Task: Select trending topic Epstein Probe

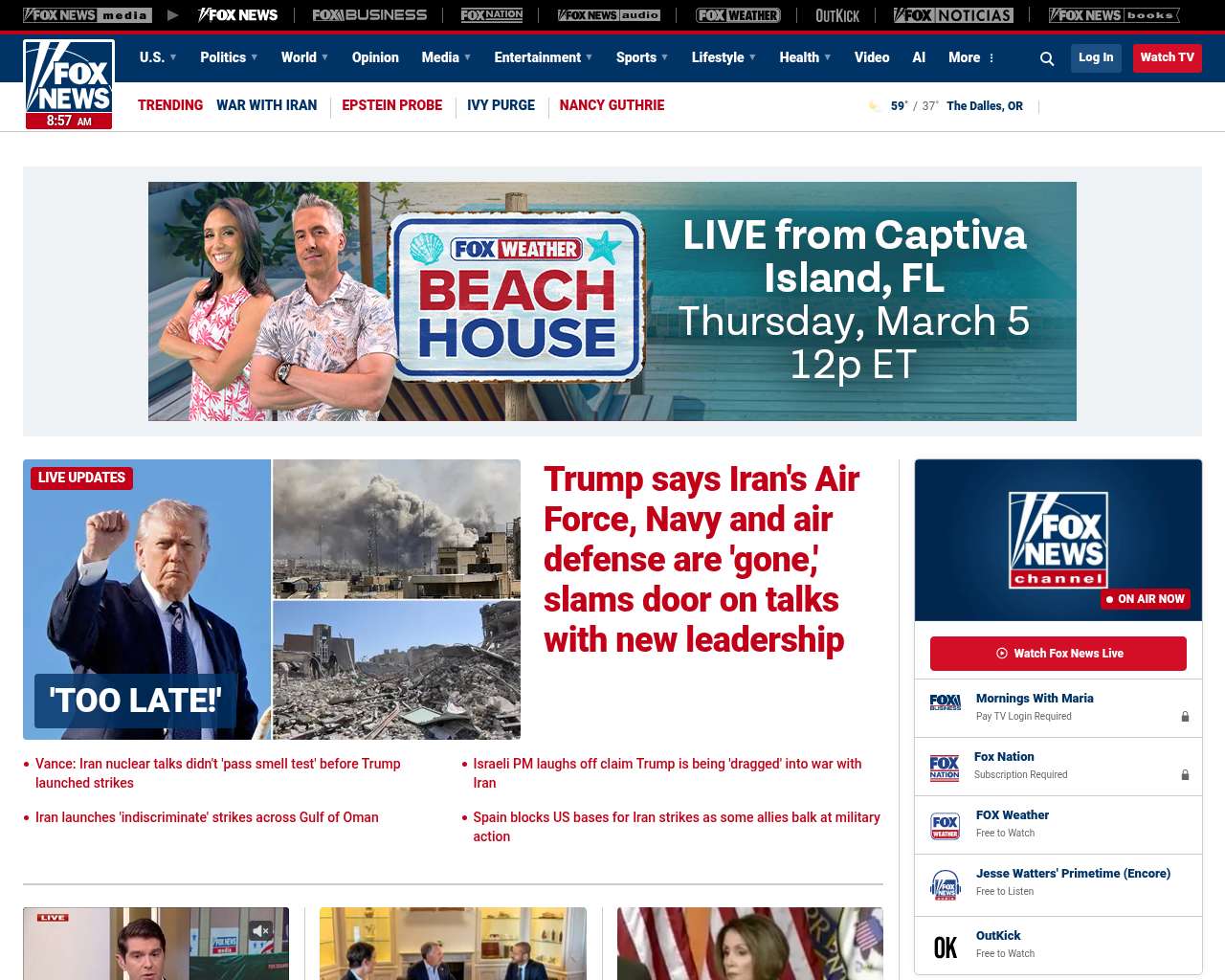Action: tap(391, 105)
